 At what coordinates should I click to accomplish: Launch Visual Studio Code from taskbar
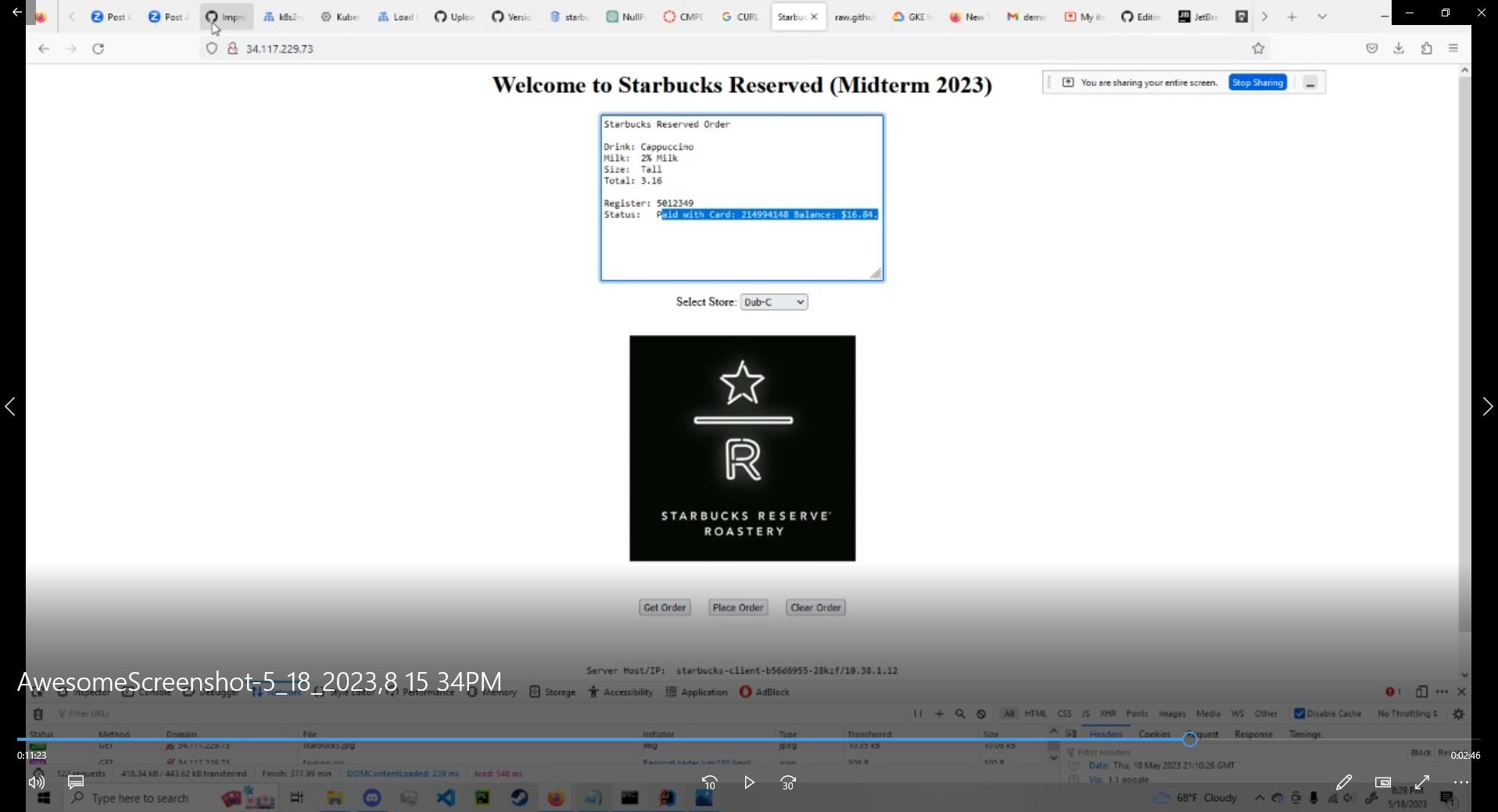446,797
